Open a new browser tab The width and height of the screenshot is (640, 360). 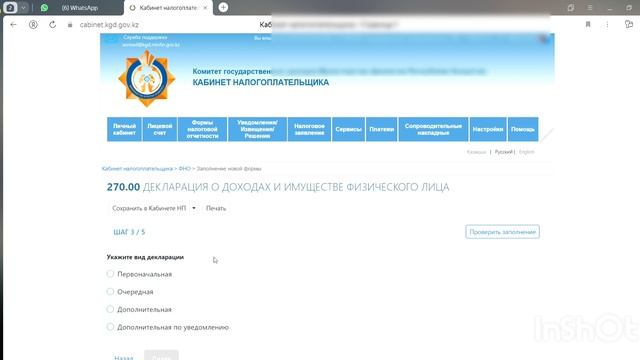pyautogui.click(x=223, y=7)
